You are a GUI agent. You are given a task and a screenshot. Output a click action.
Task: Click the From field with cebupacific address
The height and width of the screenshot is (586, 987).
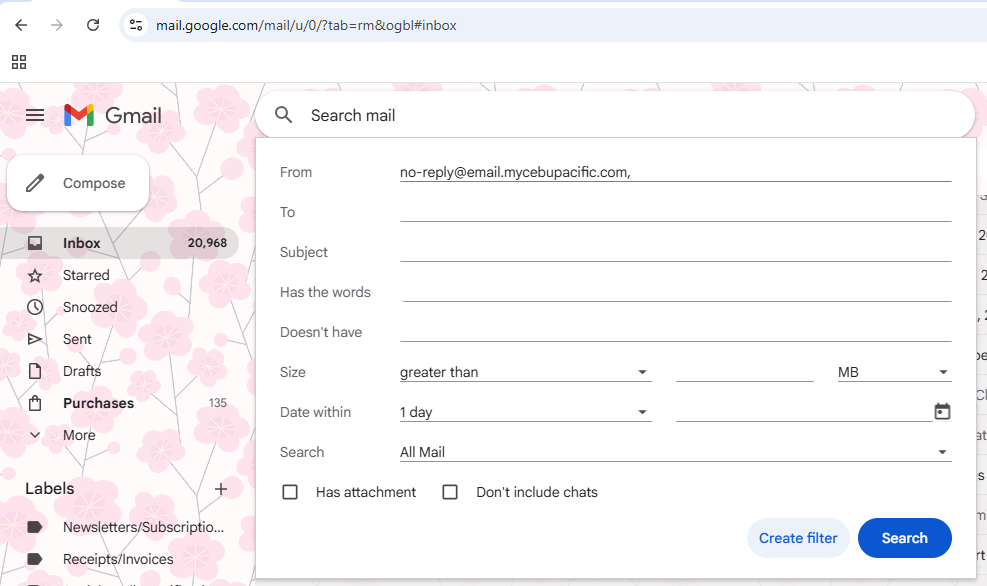[675, 172]
